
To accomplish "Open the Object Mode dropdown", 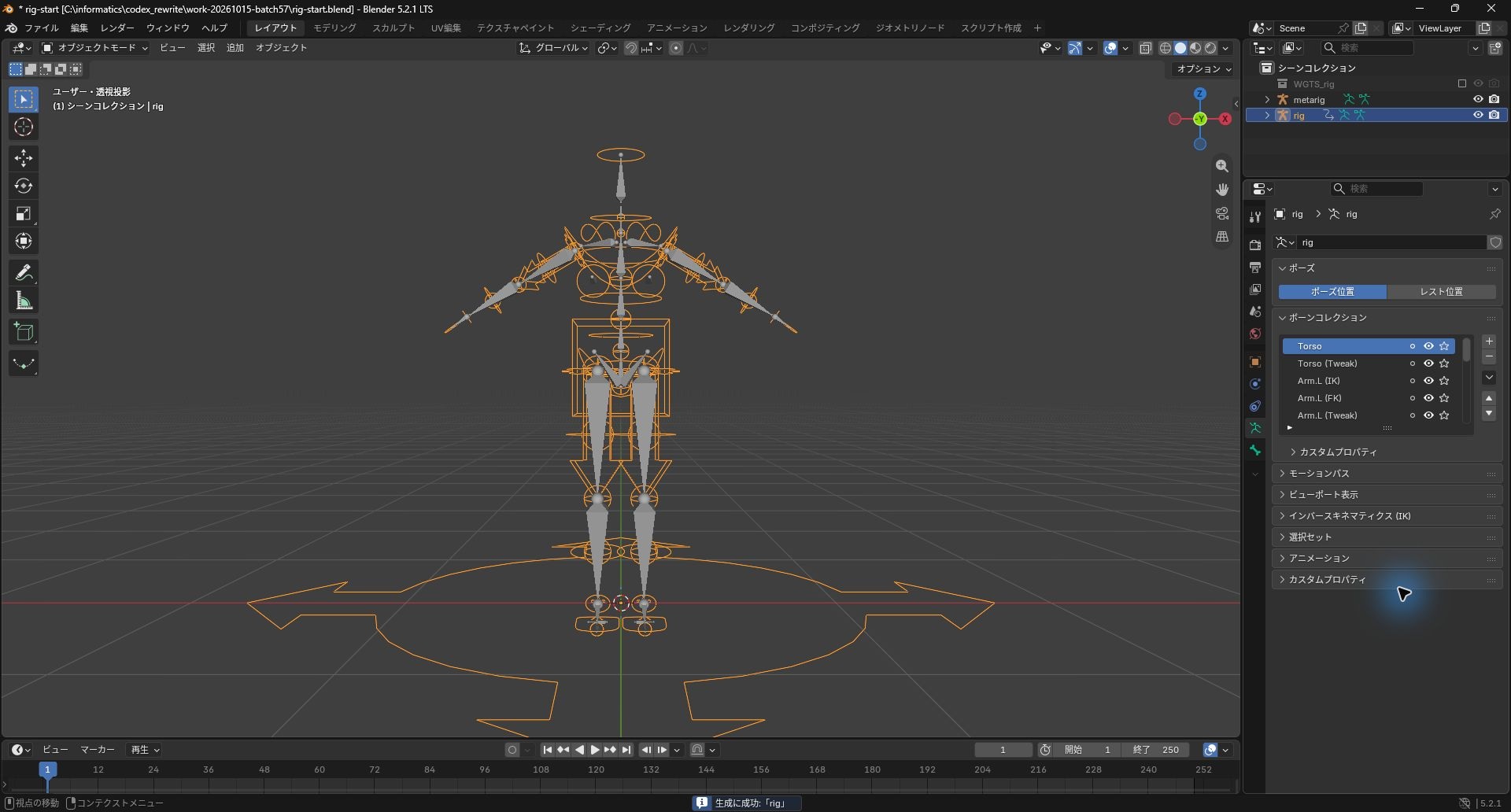I will pos(94,48).
